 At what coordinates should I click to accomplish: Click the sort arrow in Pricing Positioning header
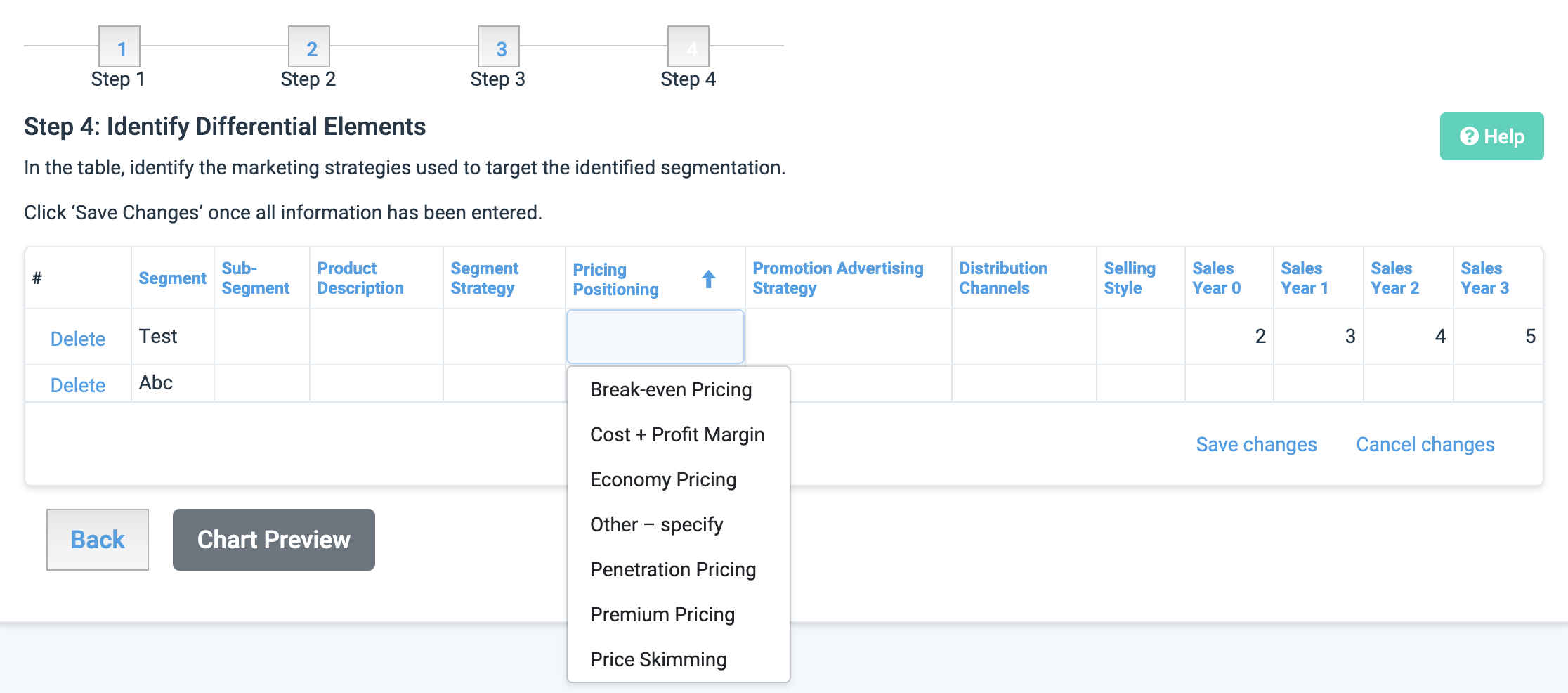pyautogui.click(x=708, y=279)
